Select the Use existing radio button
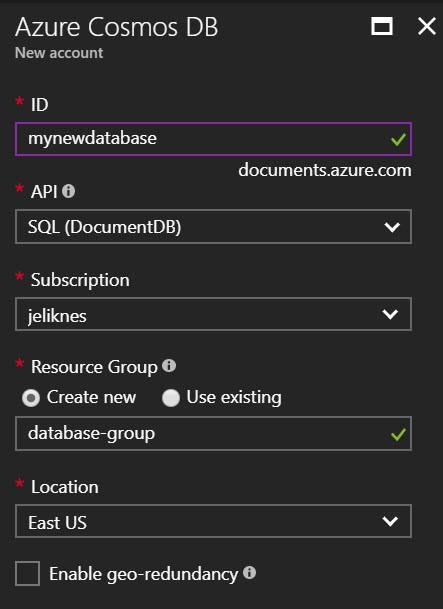443x609 pixels. click(171, 398)
